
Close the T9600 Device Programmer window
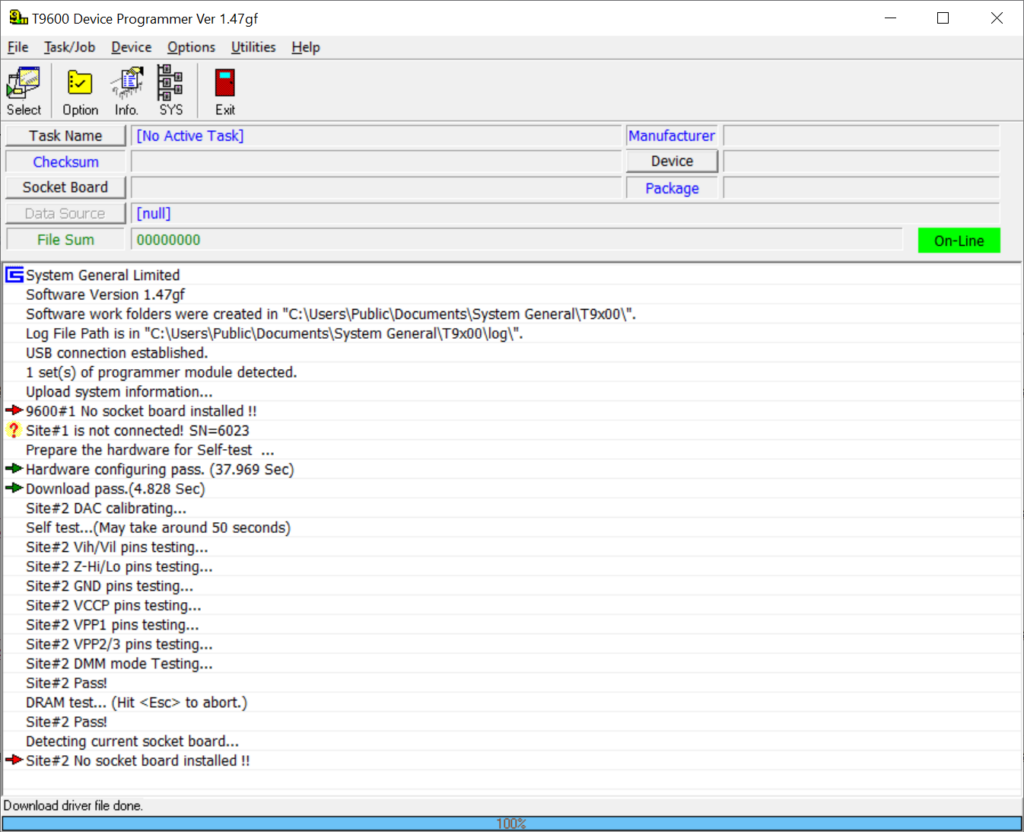[x=996, y=18]
